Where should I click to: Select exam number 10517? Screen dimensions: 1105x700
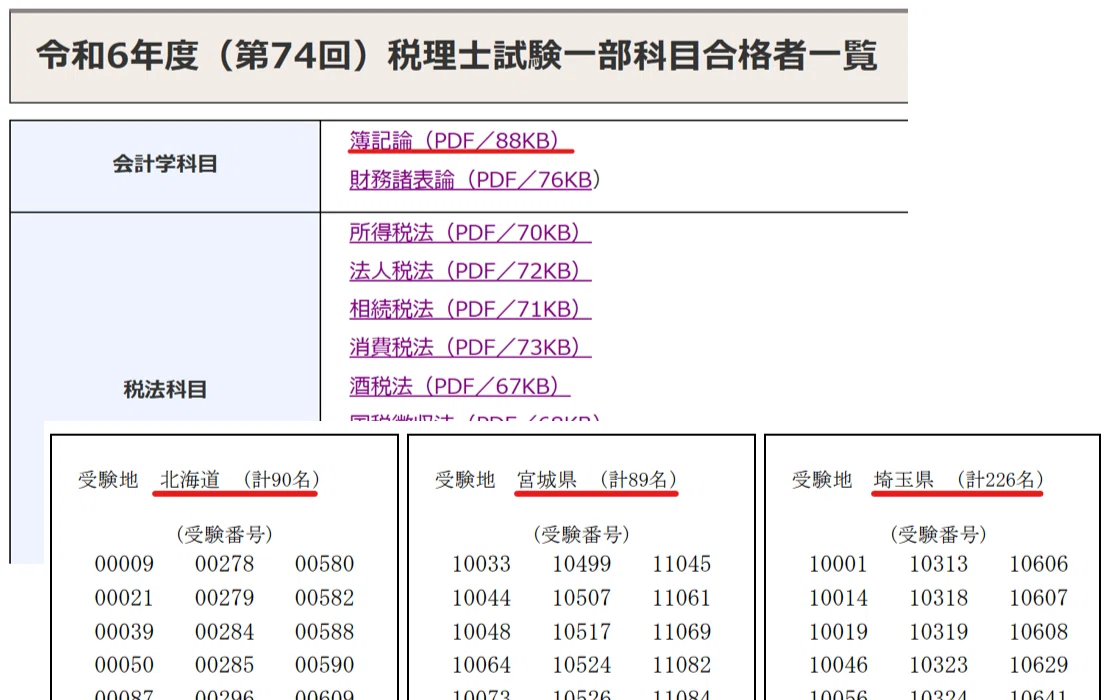coord(581,632)
